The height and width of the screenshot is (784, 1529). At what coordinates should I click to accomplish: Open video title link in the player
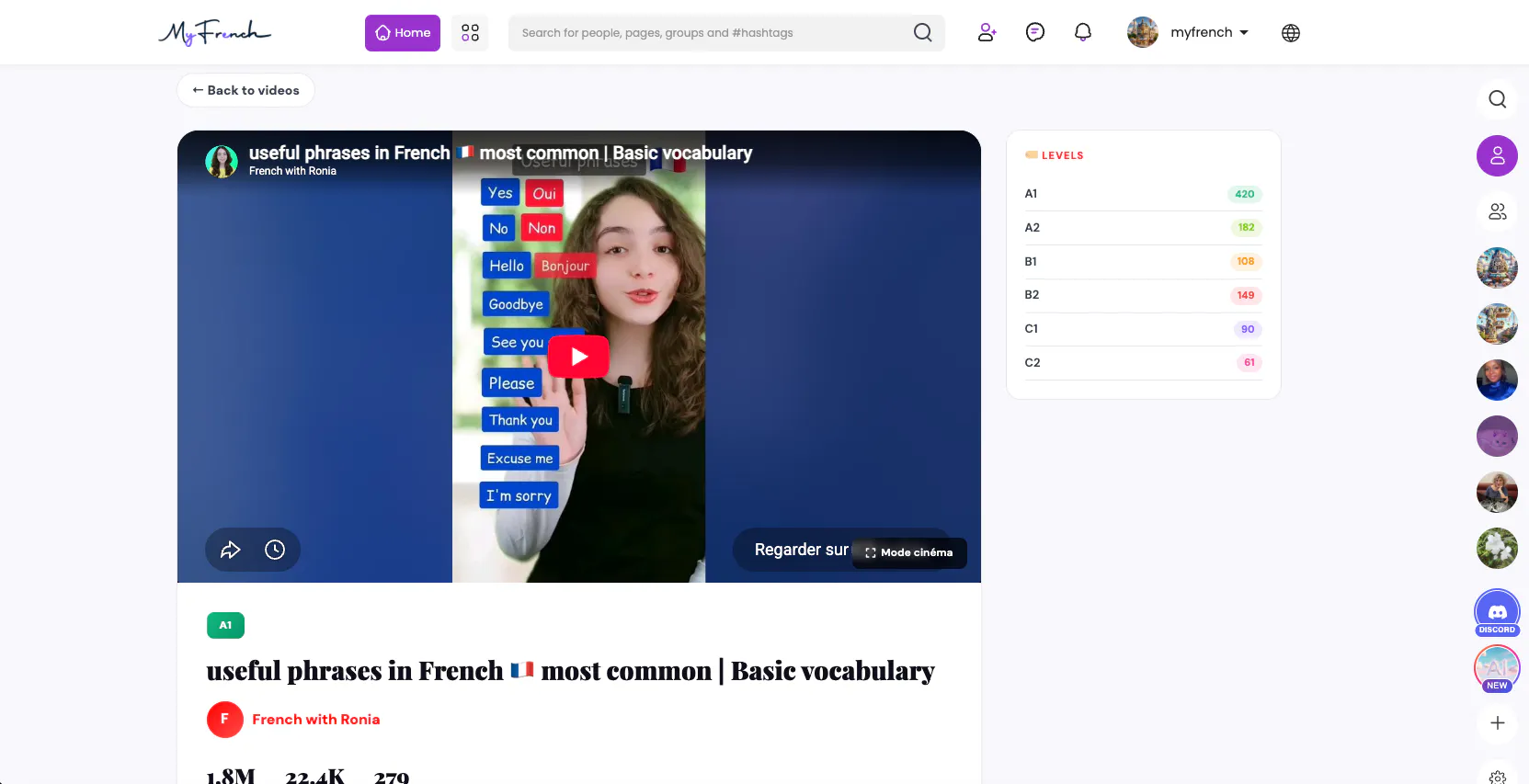[x=500, y=153]
